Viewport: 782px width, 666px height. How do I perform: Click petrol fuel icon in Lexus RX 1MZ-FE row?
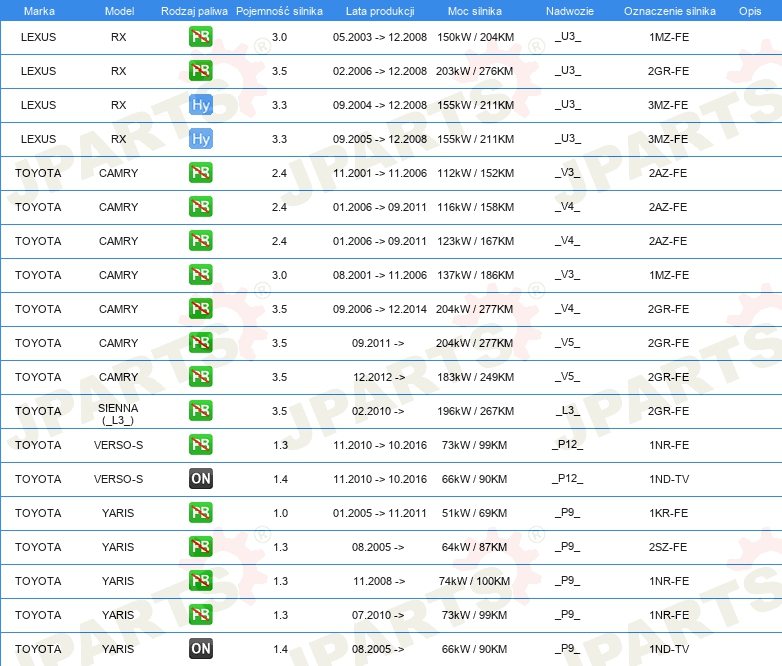point(200,36)
